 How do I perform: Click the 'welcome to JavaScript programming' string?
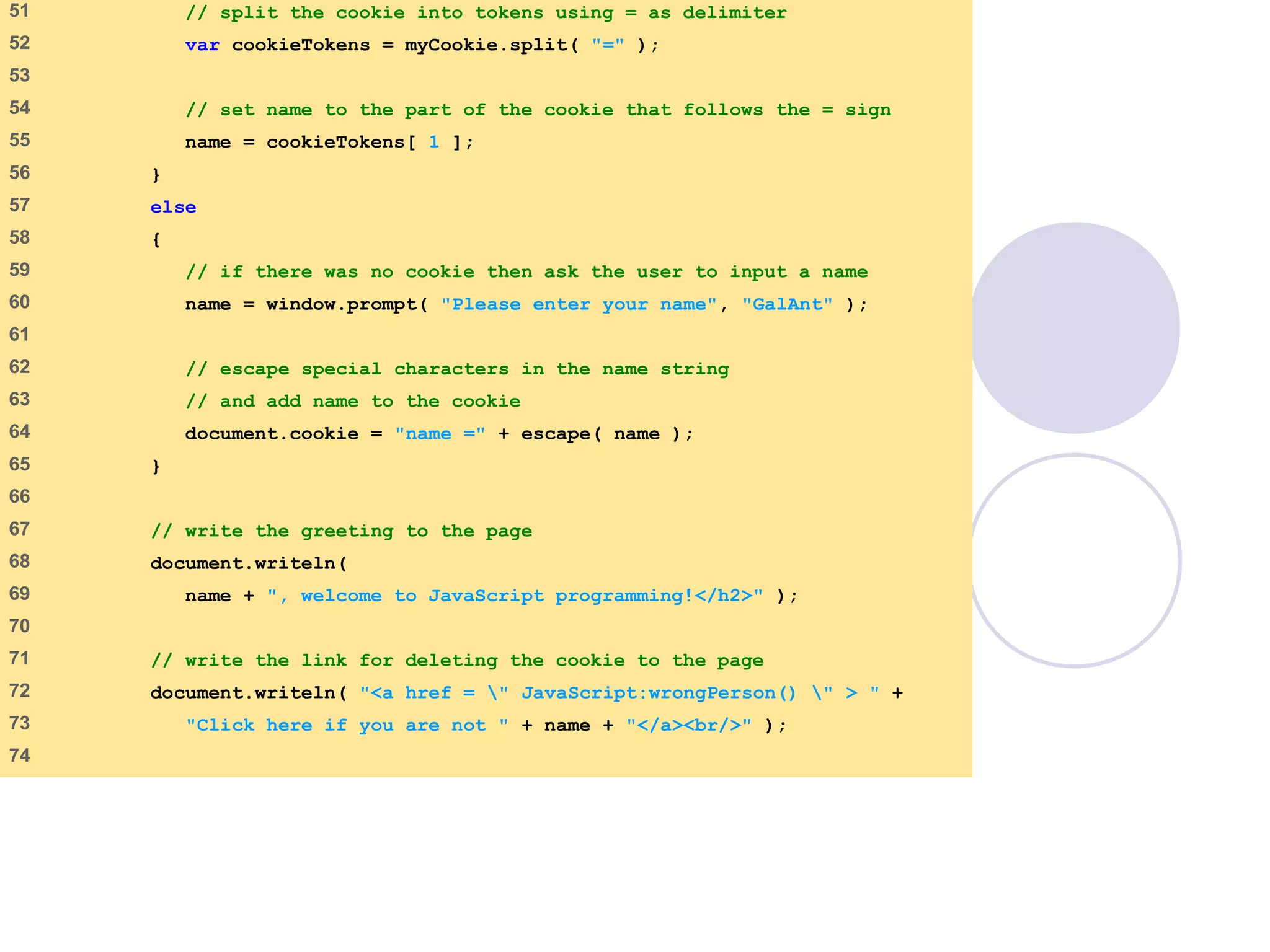point(515,596)
